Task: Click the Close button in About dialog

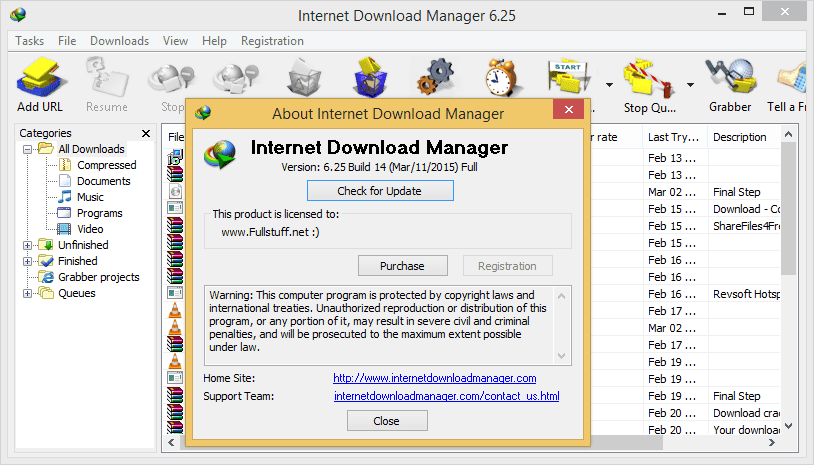Action: click(387, 421)
